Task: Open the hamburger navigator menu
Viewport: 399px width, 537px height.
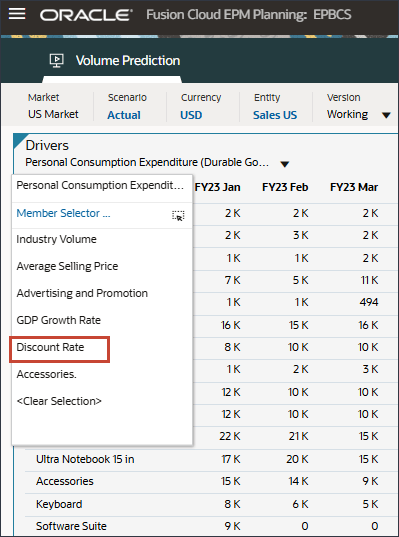Action: pos(17,14)
